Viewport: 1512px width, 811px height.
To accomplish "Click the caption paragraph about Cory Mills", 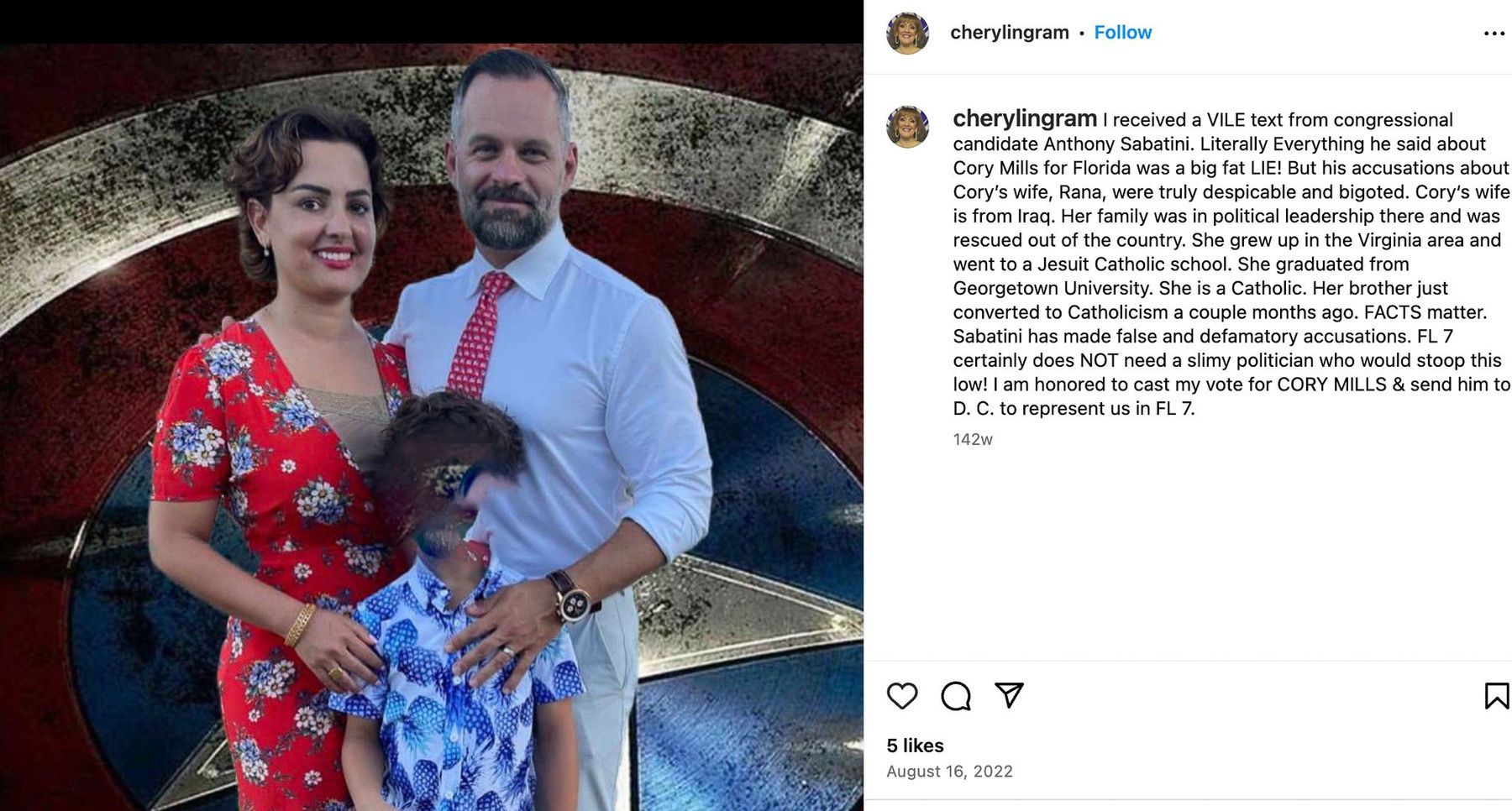I will [1231, 264].
